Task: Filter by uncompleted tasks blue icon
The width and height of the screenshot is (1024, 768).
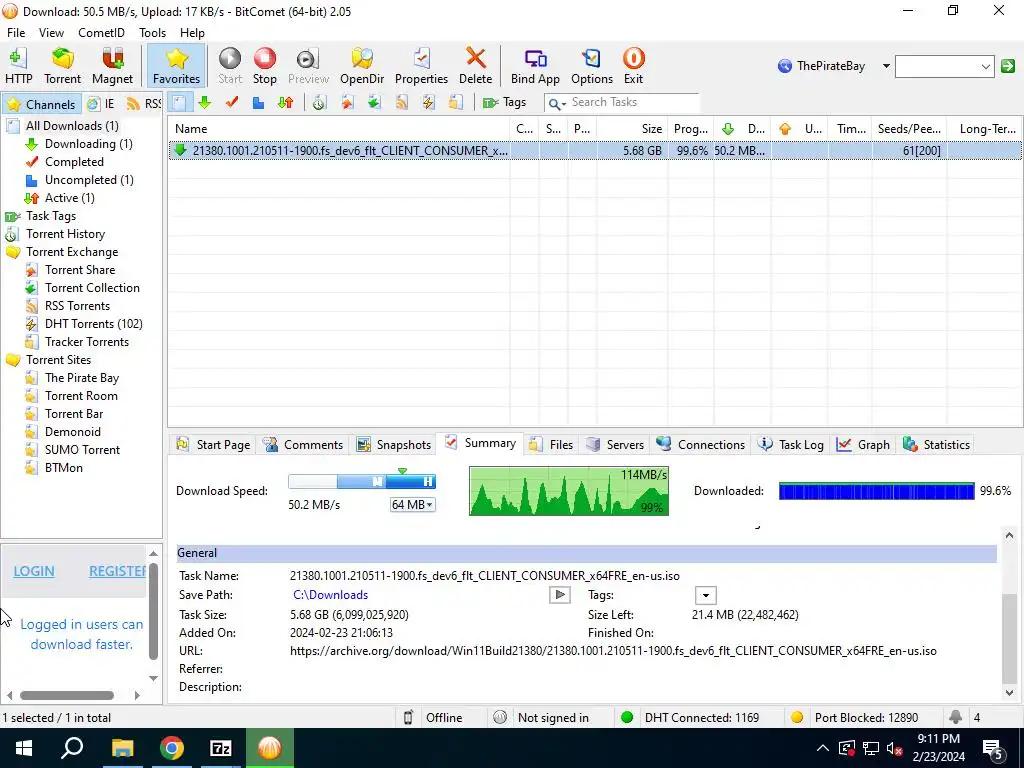Action: coord(258,103)
